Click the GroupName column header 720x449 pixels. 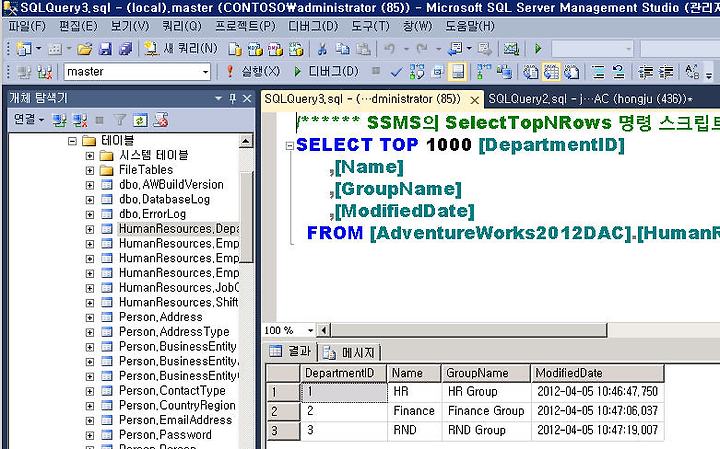pos(486,373)
